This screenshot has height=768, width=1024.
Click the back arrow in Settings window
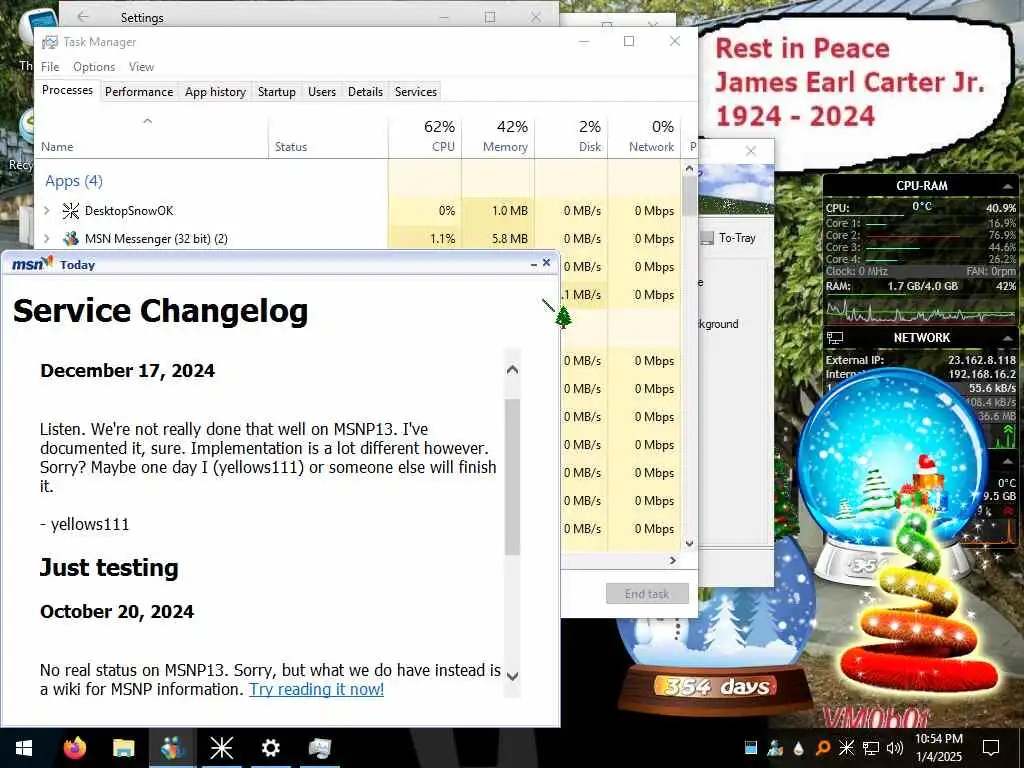point(83,17)
